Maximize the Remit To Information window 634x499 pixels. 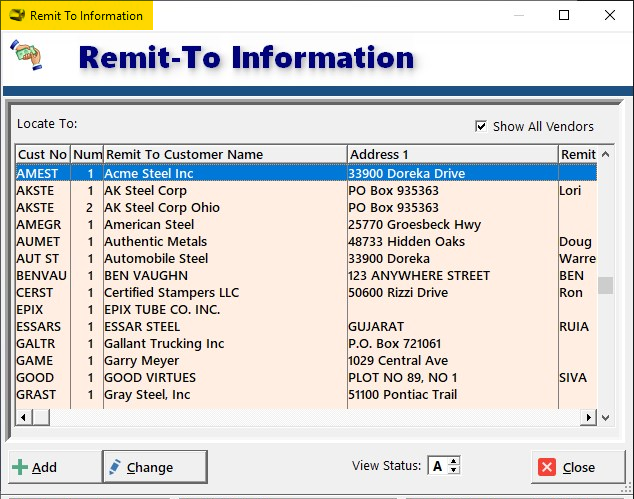point(564,15)
